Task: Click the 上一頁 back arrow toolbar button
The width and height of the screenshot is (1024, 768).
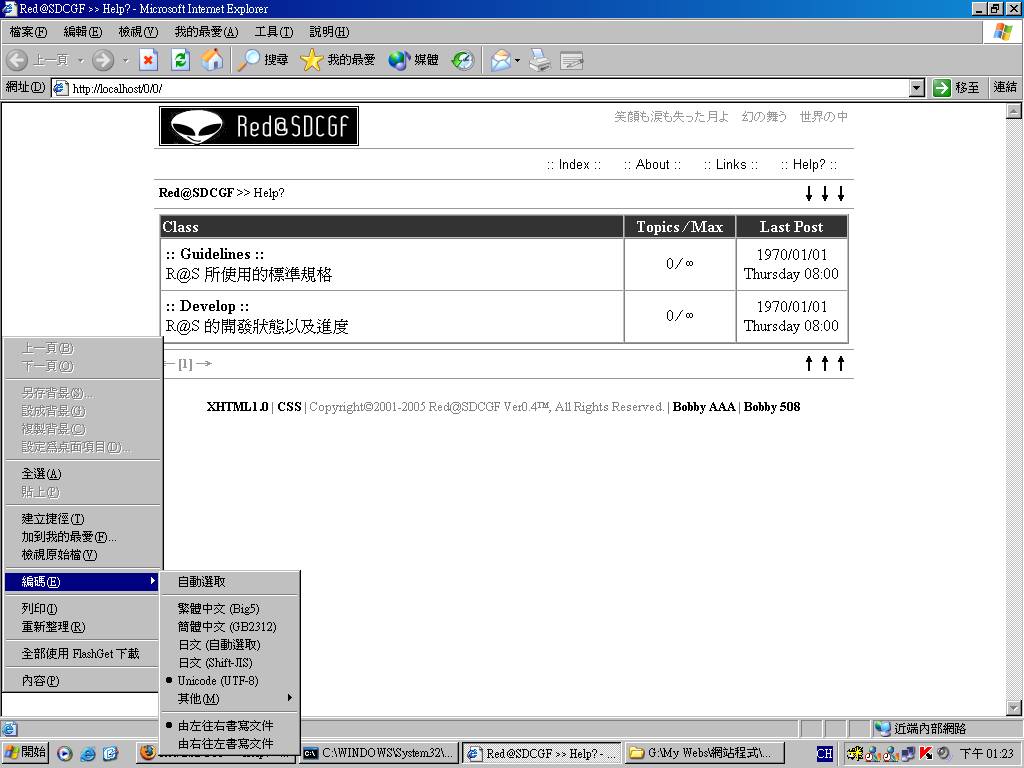Action: coord(38,60)
